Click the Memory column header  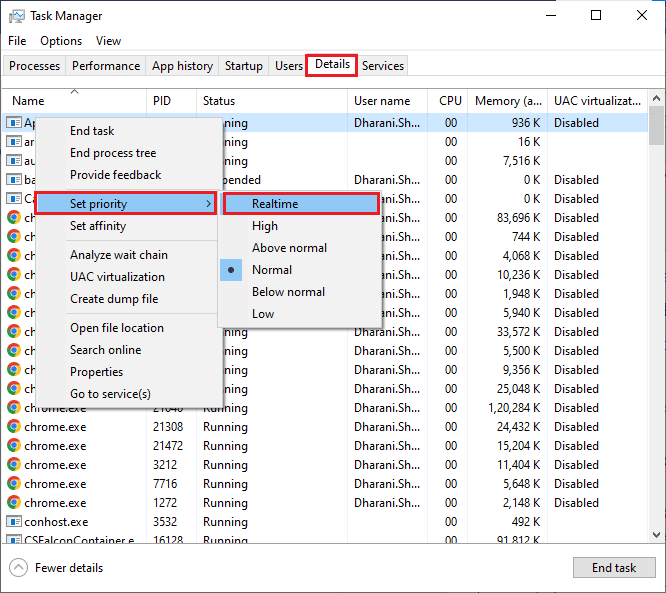[x=510, y=101]
